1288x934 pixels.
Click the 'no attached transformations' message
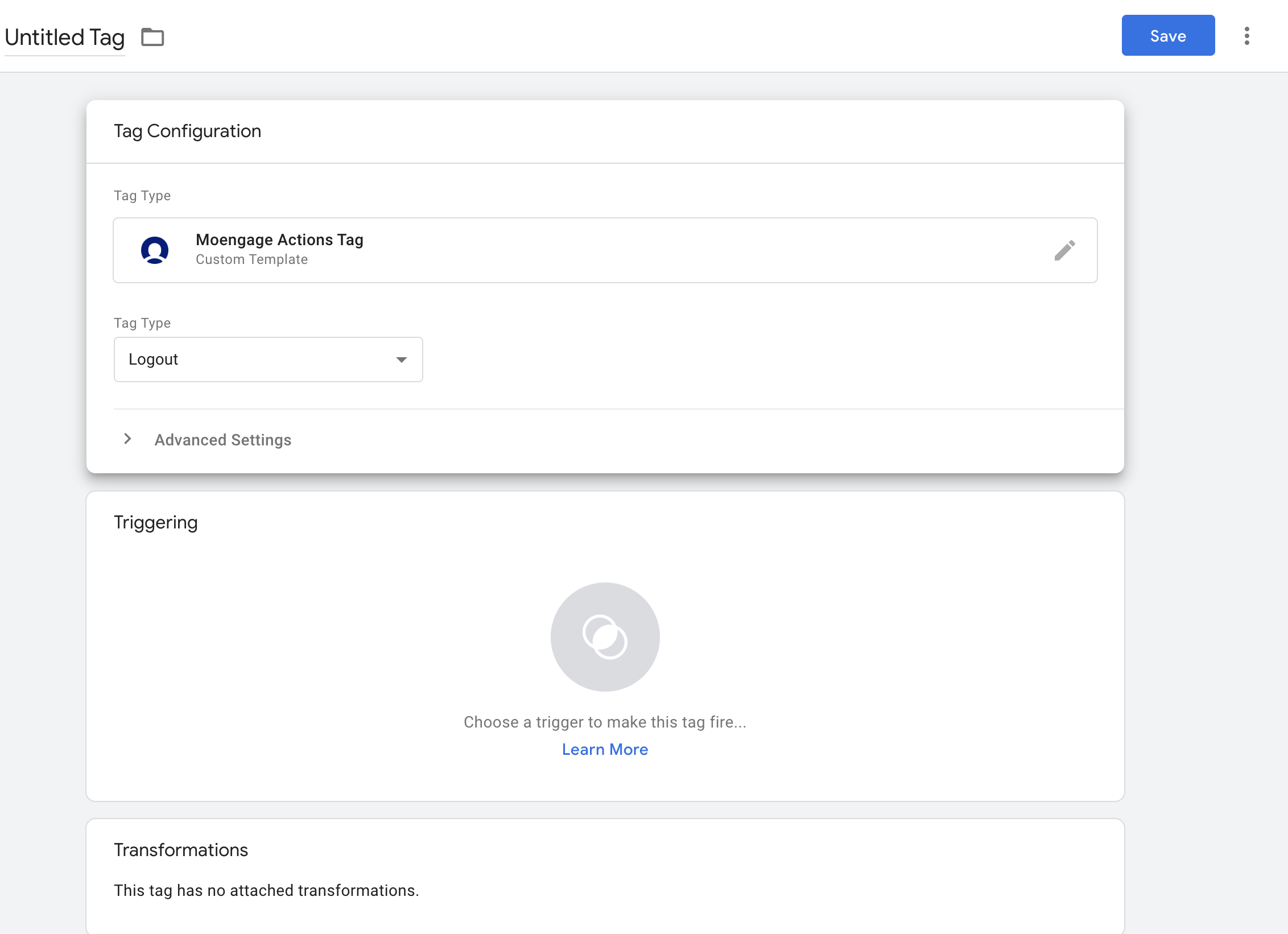(266, 890)
